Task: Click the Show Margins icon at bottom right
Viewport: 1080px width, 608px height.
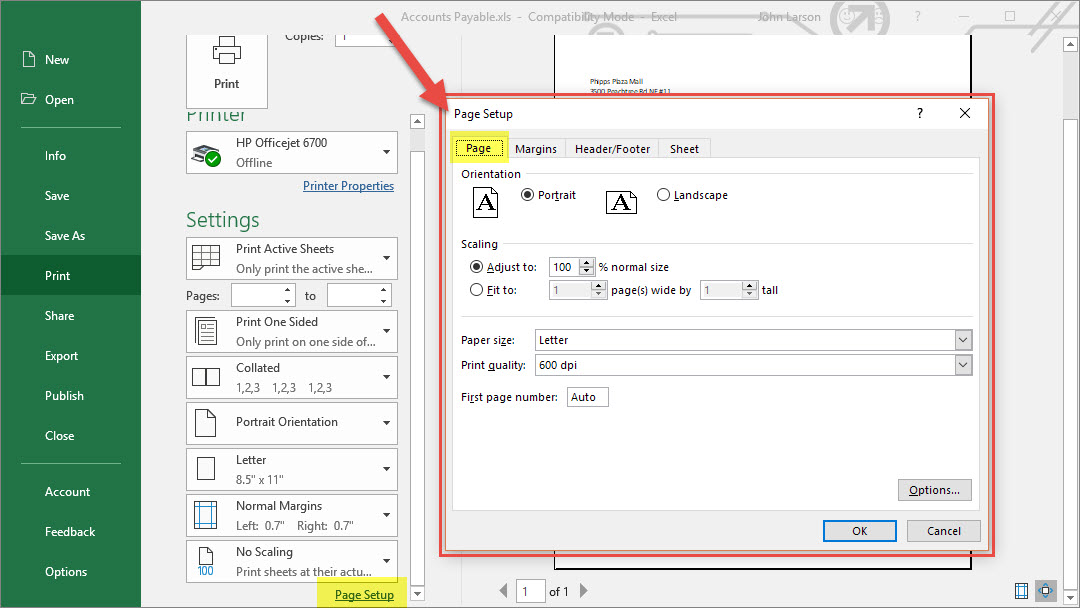Action: [1021, 590]
